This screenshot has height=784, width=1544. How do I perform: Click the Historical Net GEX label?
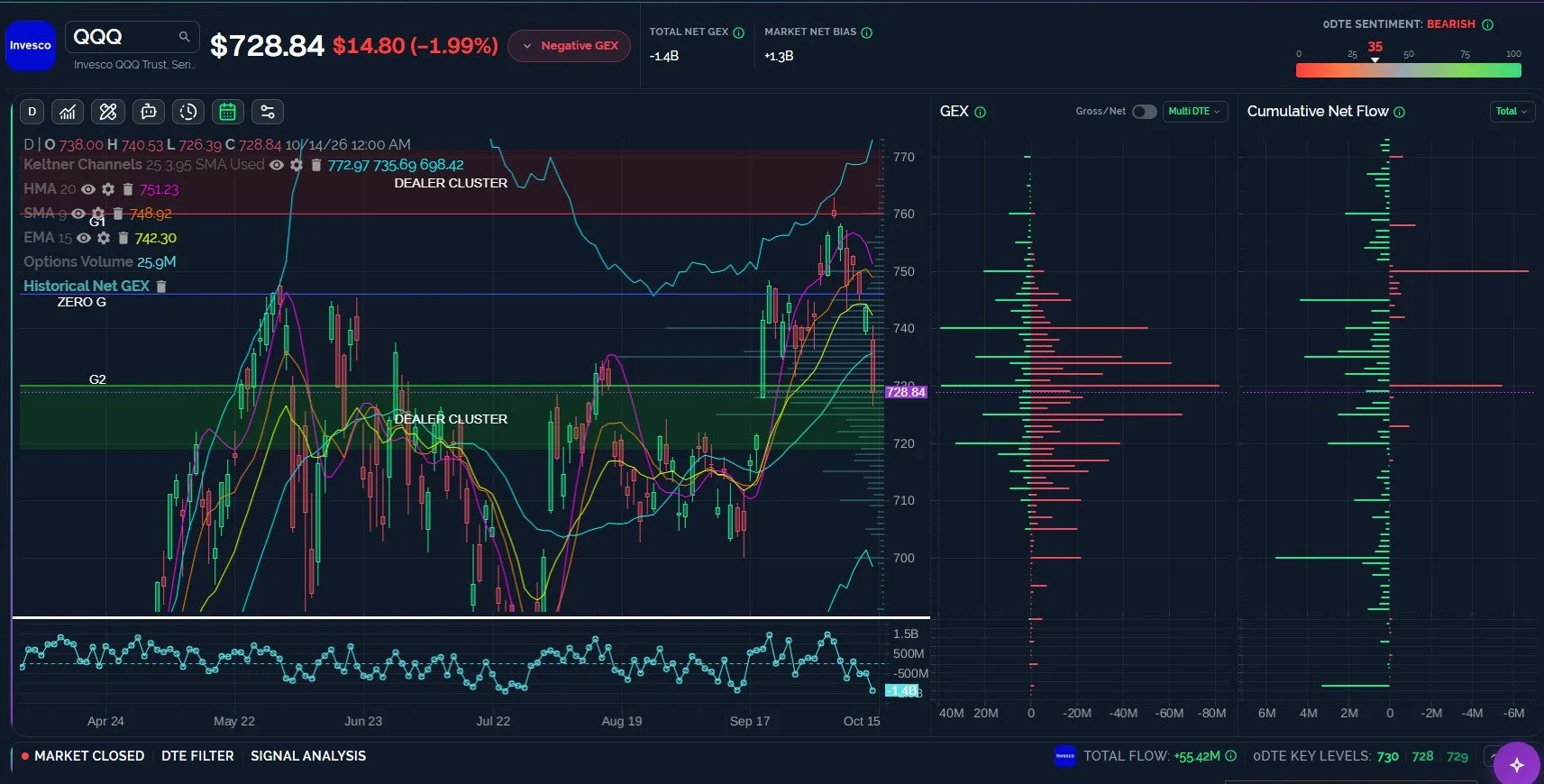[87, 287]
